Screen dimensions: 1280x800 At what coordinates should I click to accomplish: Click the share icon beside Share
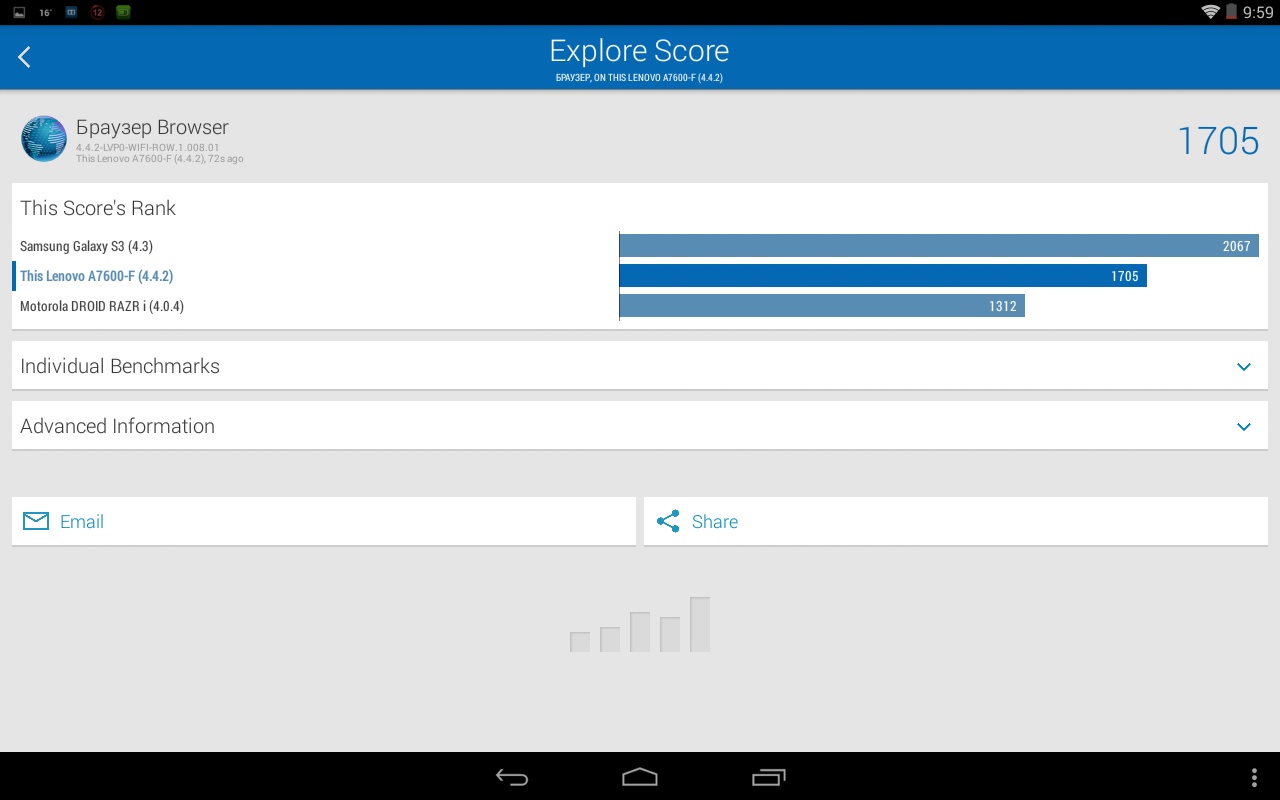(668, 521)
